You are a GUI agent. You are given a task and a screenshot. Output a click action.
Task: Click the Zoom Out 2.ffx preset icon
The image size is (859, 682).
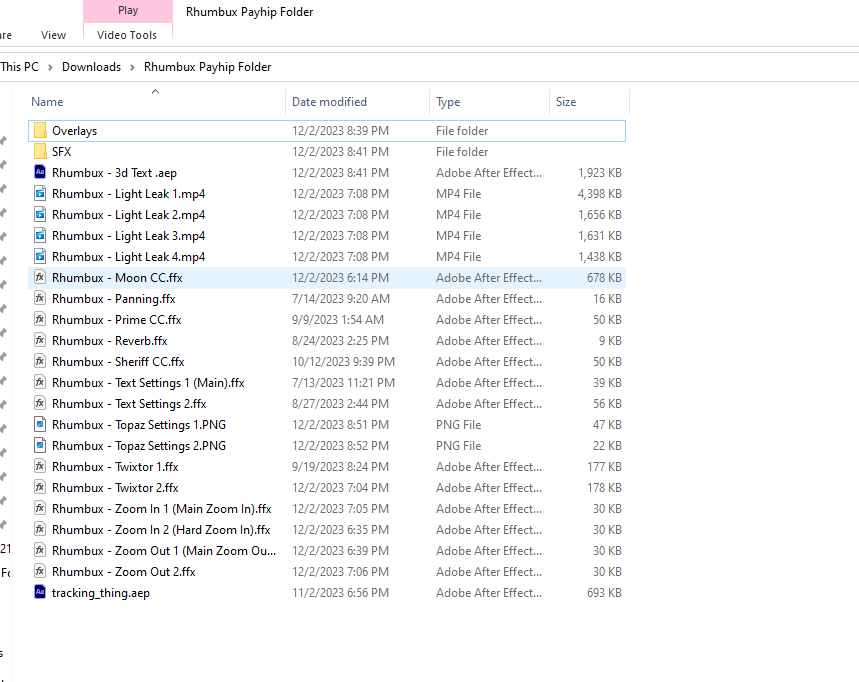point(40,571)
